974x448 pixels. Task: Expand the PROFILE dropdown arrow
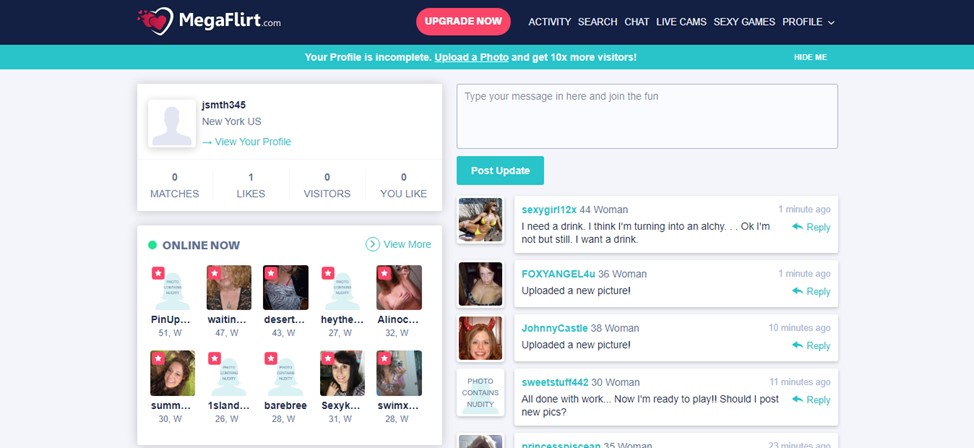click(x=831, y=22)
